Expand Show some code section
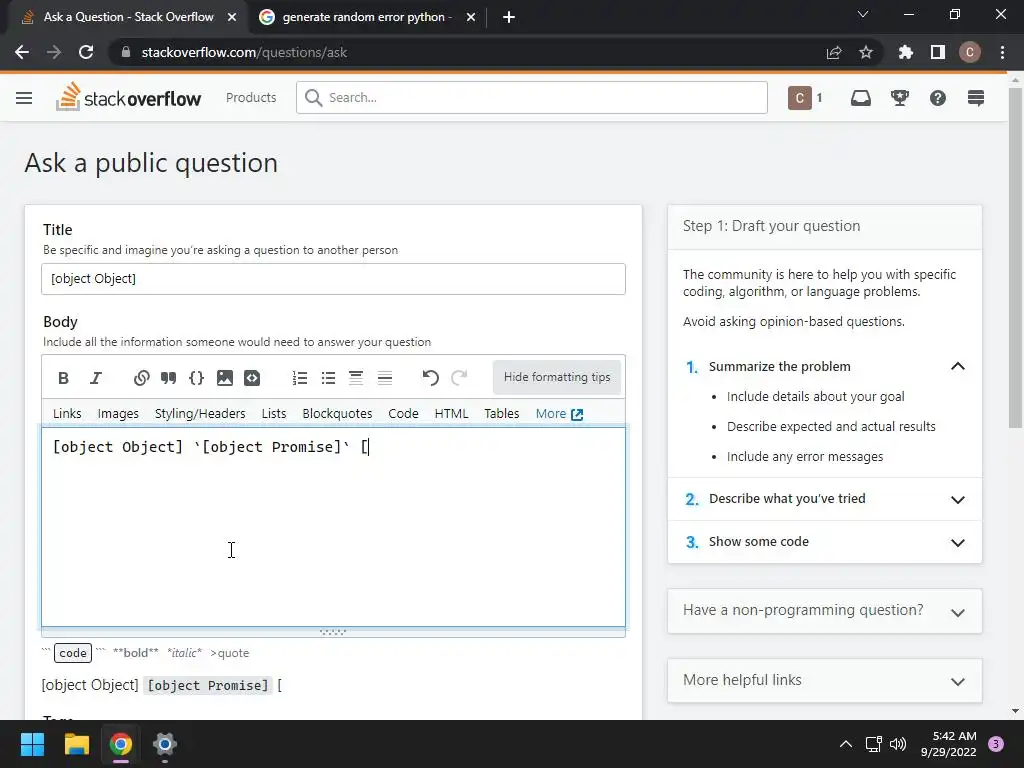 click(x=957, y=543)
